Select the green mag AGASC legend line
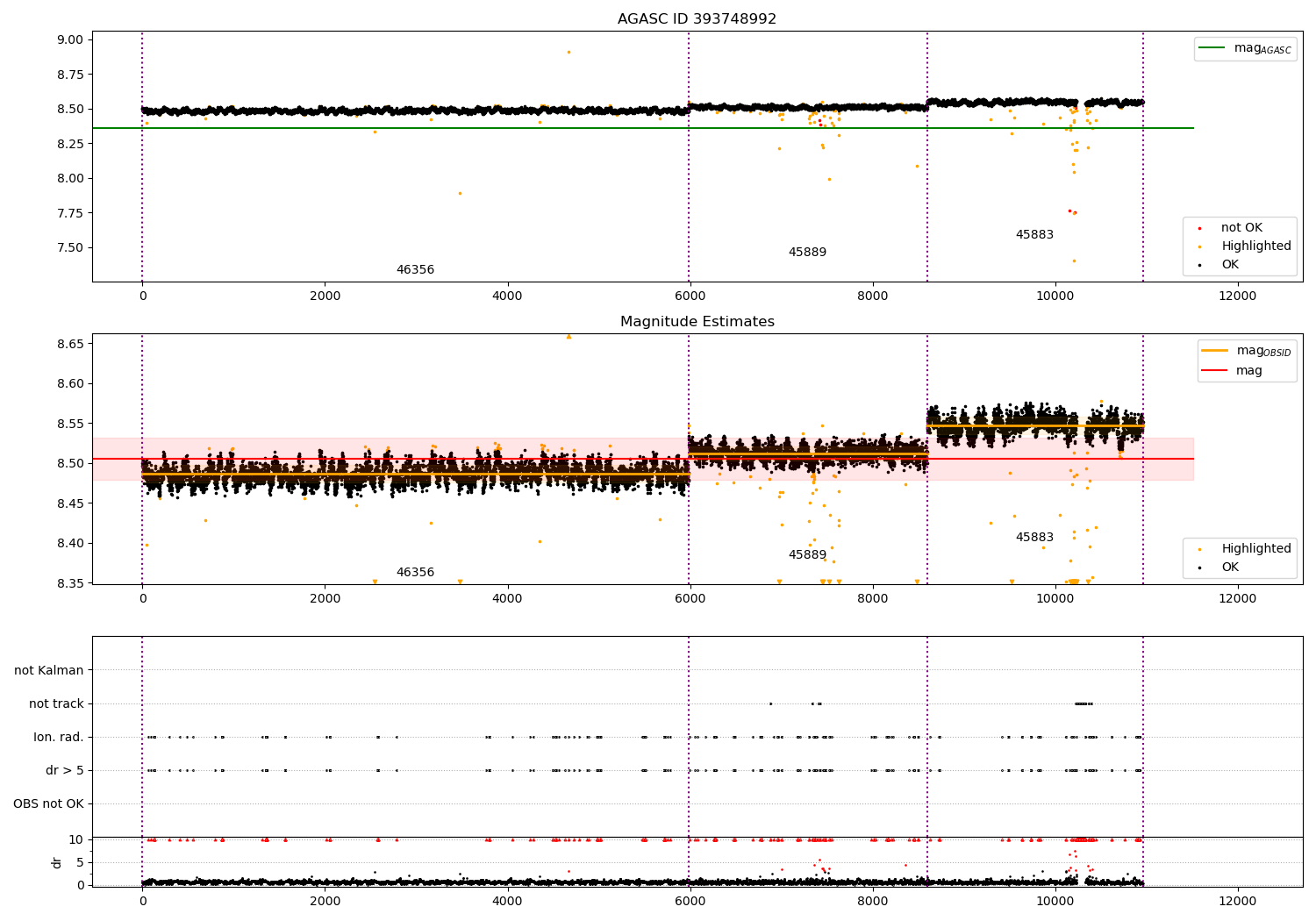The image size is (1316, 921). (x=1212, y=48)
